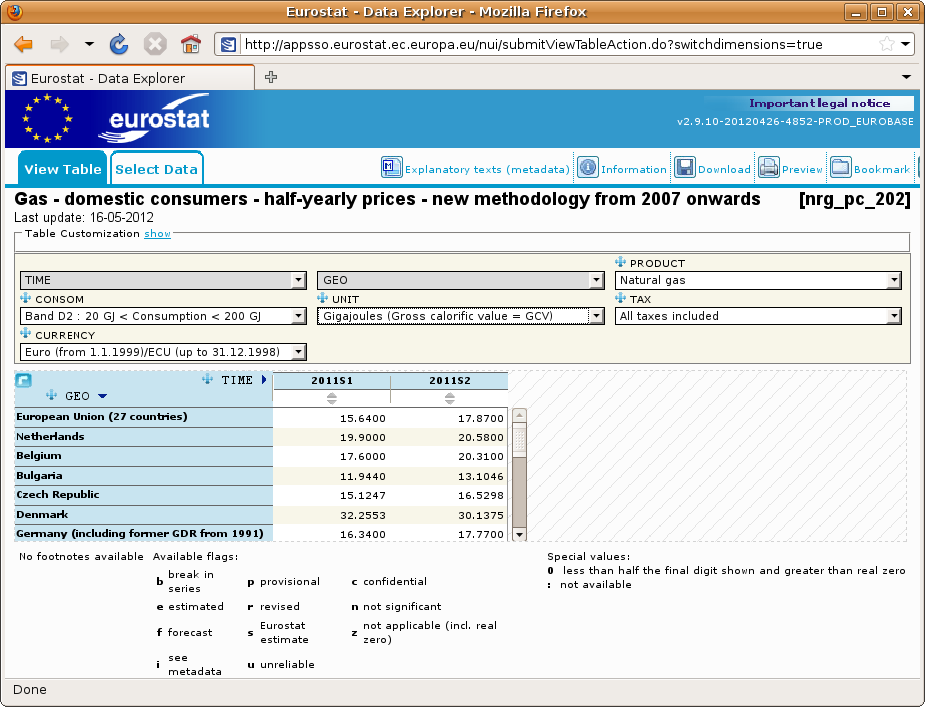This screenshot has width=925, height=707.
Task: Open the TAX All taxes included dropdown
Action: click(x=758, y=316)
